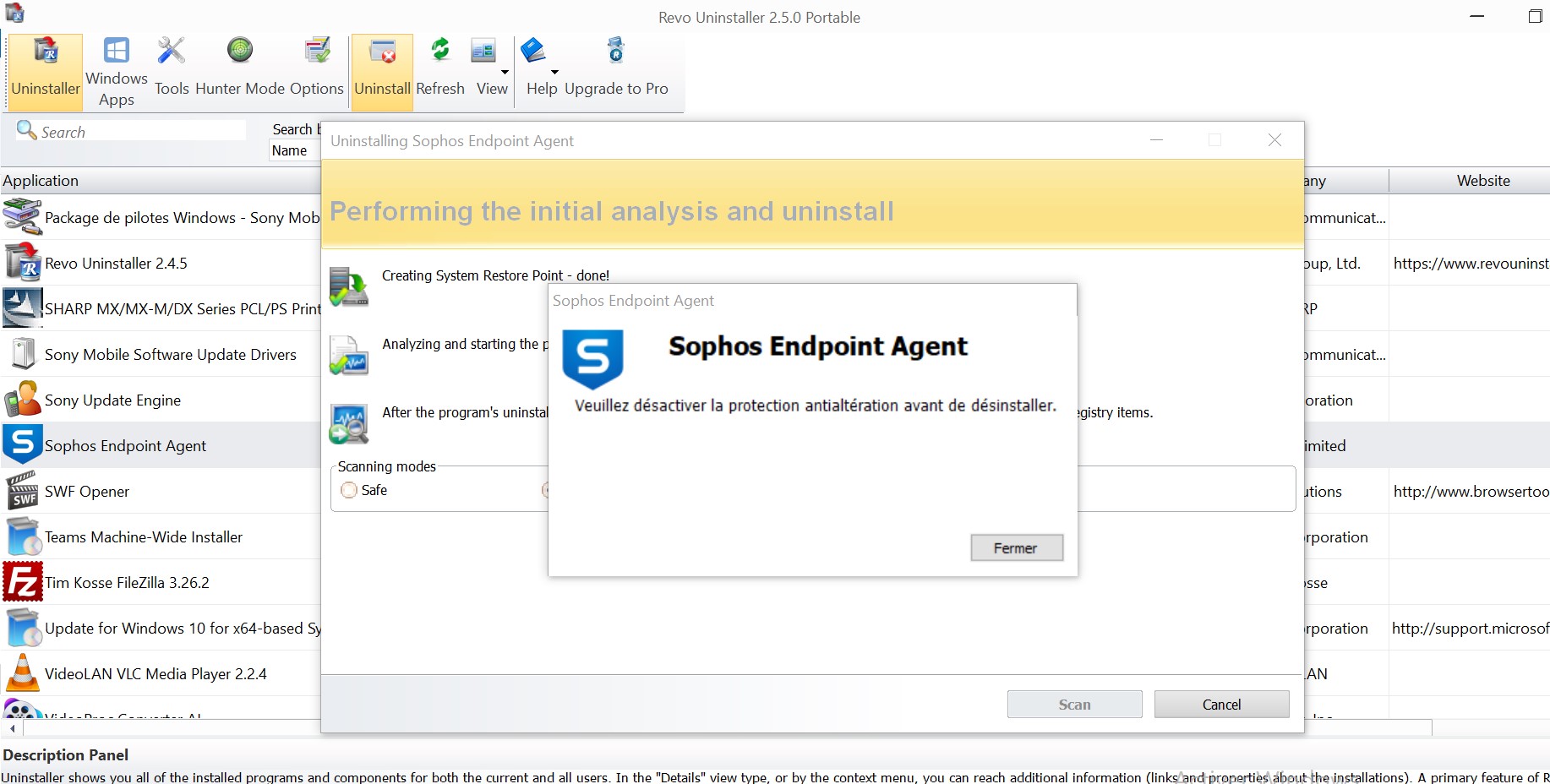Select the Revo Uninstaller 2.4.5 icon
1550x784 pixels.
coord(23,263)
